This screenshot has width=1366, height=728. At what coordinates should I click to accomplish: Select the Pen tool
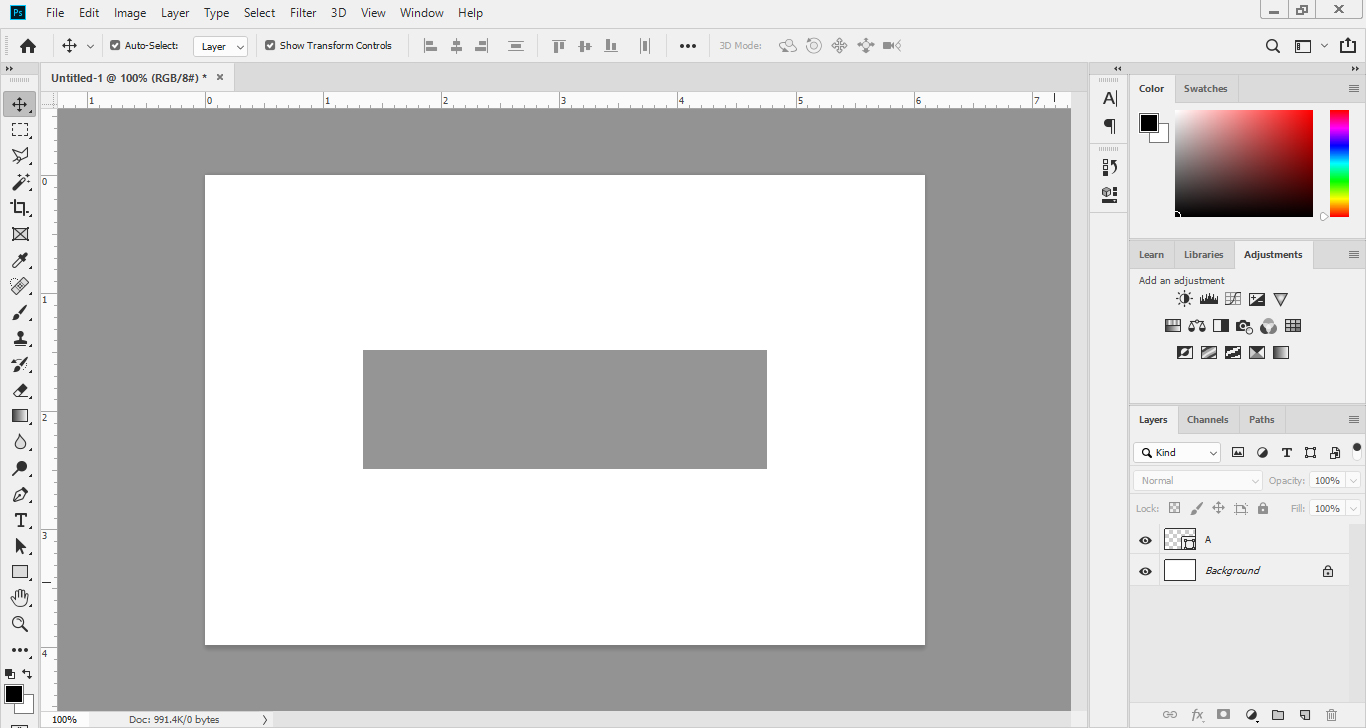(x=19, y=494)
